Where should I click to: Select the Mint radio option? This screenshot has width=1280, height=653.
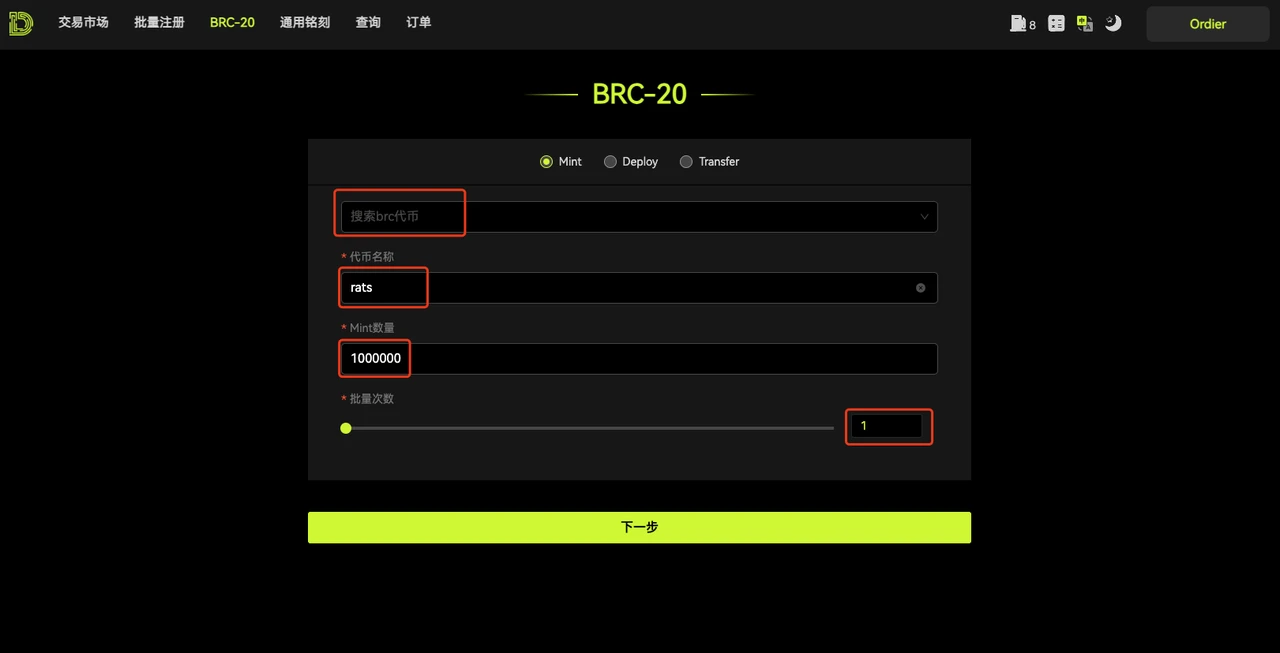point(561,161)
